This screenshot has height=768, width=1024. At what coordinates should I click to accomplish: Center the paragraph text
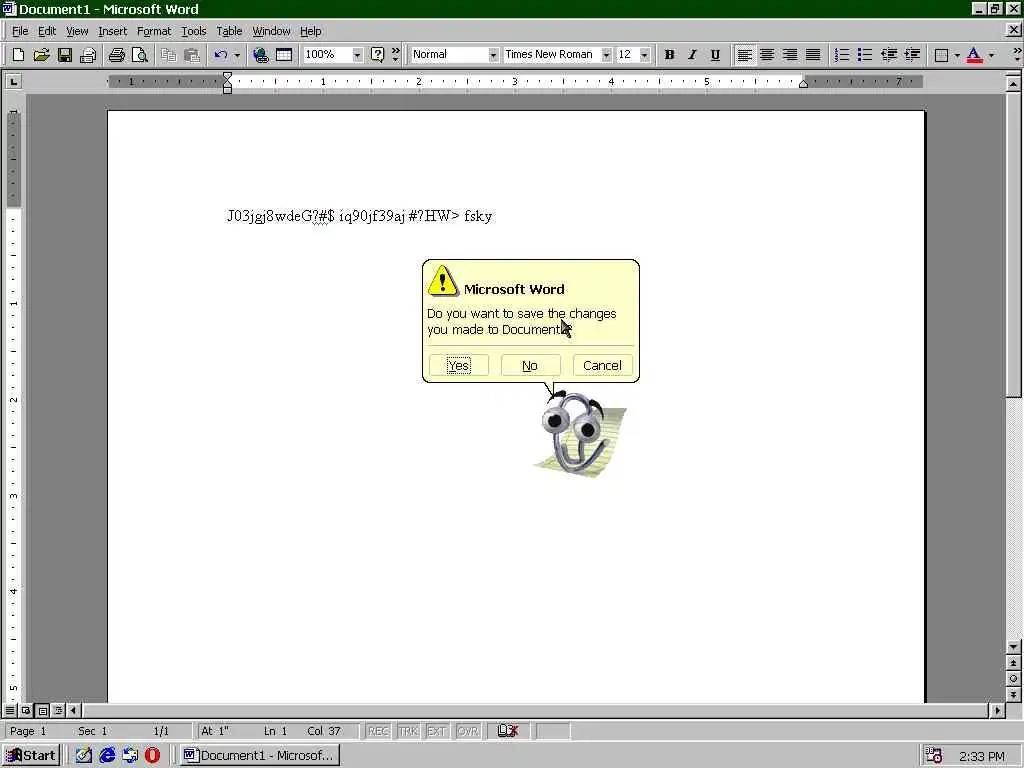767,55
